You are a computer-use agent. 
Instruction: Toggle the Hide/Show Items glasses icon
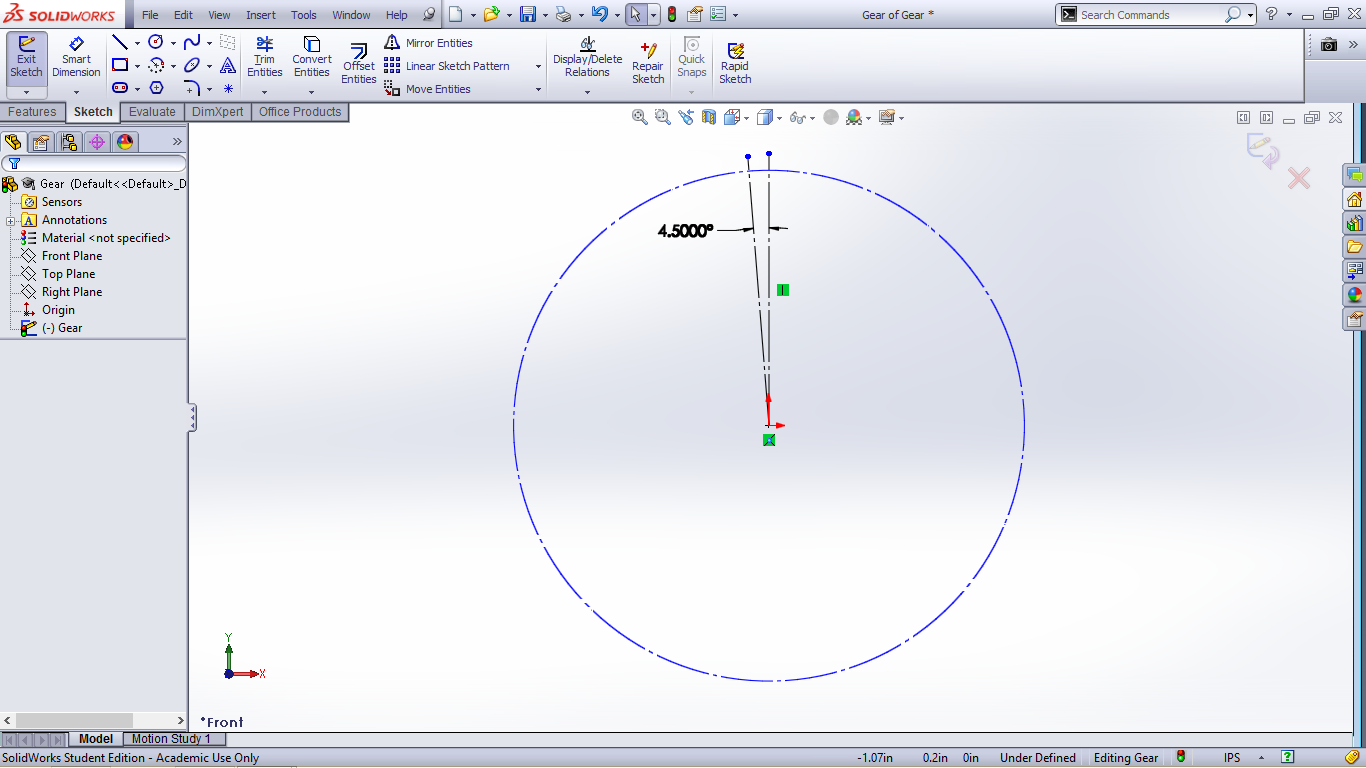pyautogui.click(x=798, y=118)
